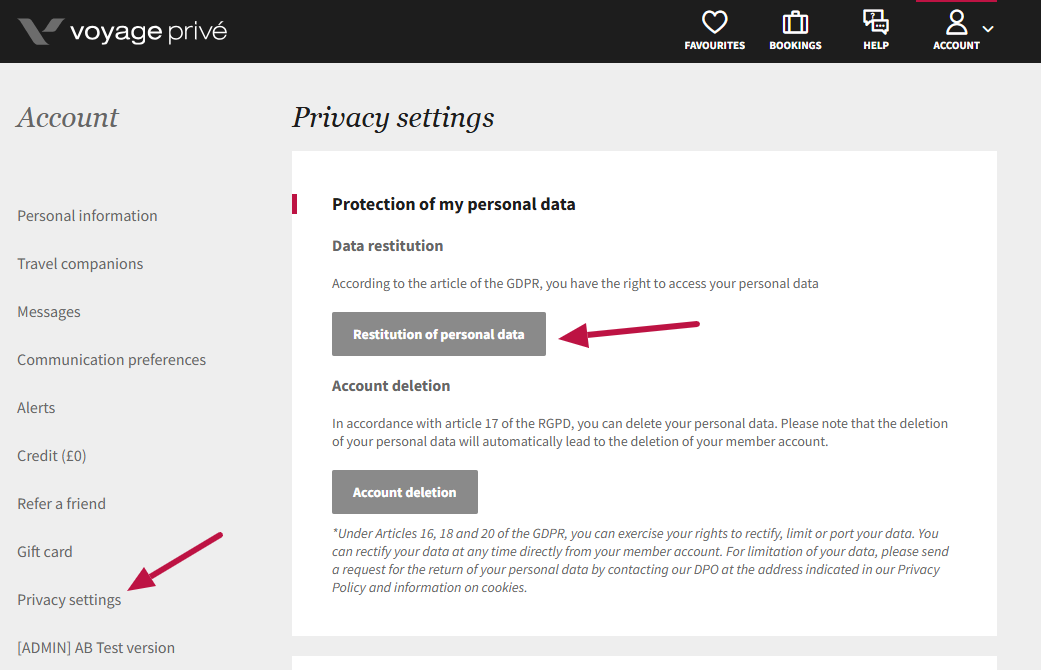Click the Privacy settings page heading

(393, 118)
